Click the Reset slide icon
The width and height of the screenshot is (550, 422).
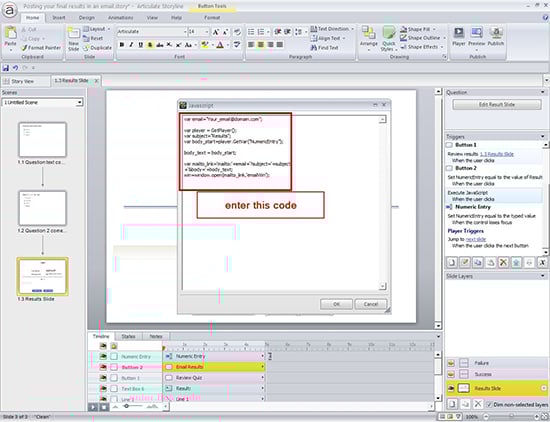pyautogui.click(x=93, y=39)
